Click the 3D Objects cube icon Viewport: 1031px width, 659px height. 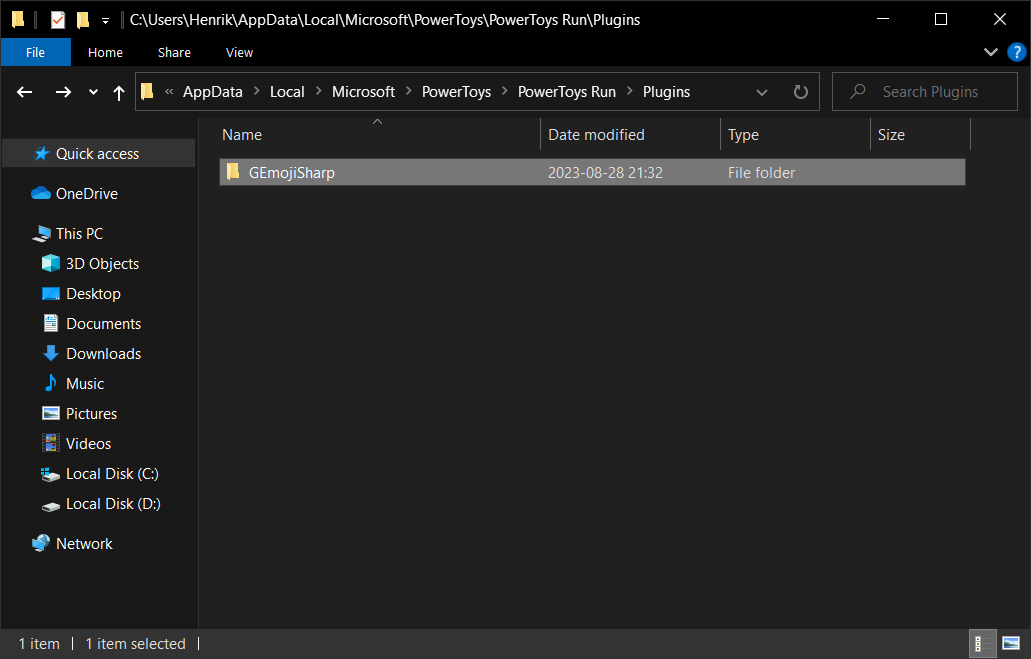[51, 263]
